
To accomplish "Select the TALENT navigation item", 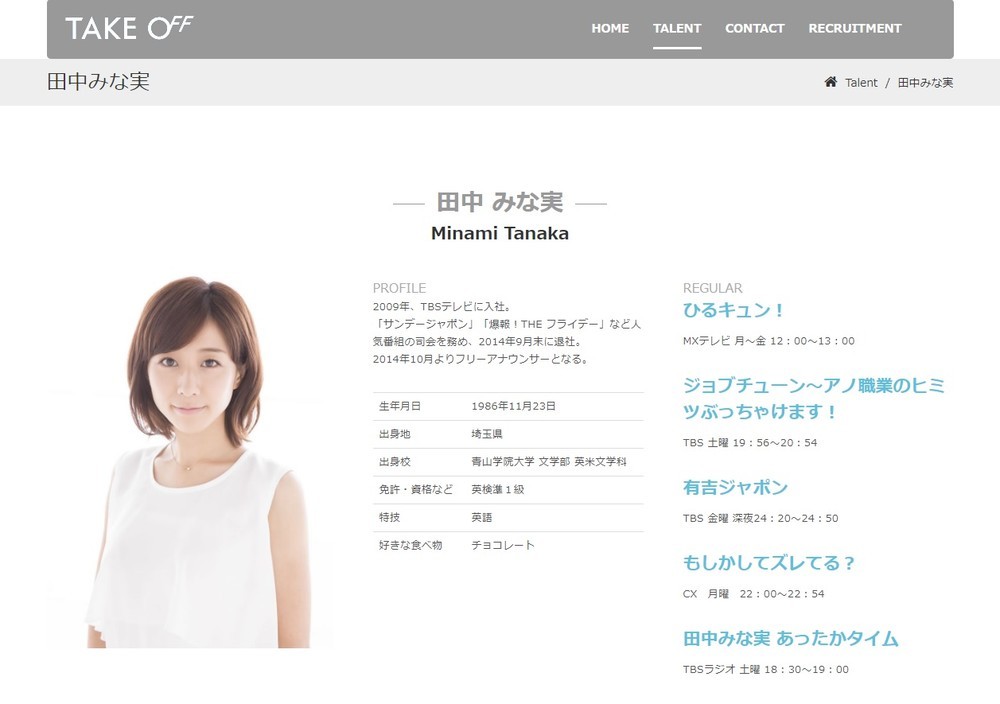I will (677, 28).
